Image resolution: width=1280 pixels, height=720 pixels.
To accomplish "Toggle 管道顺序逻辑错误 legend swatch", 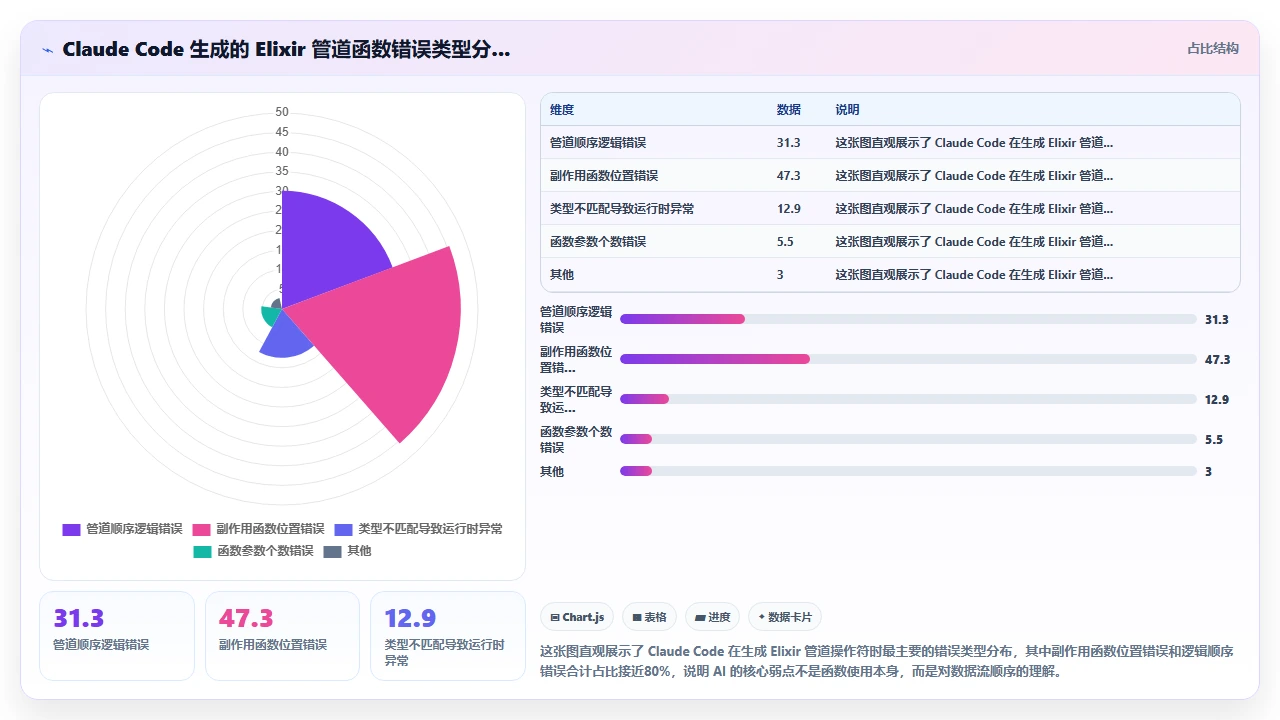I will coord(71,529).
